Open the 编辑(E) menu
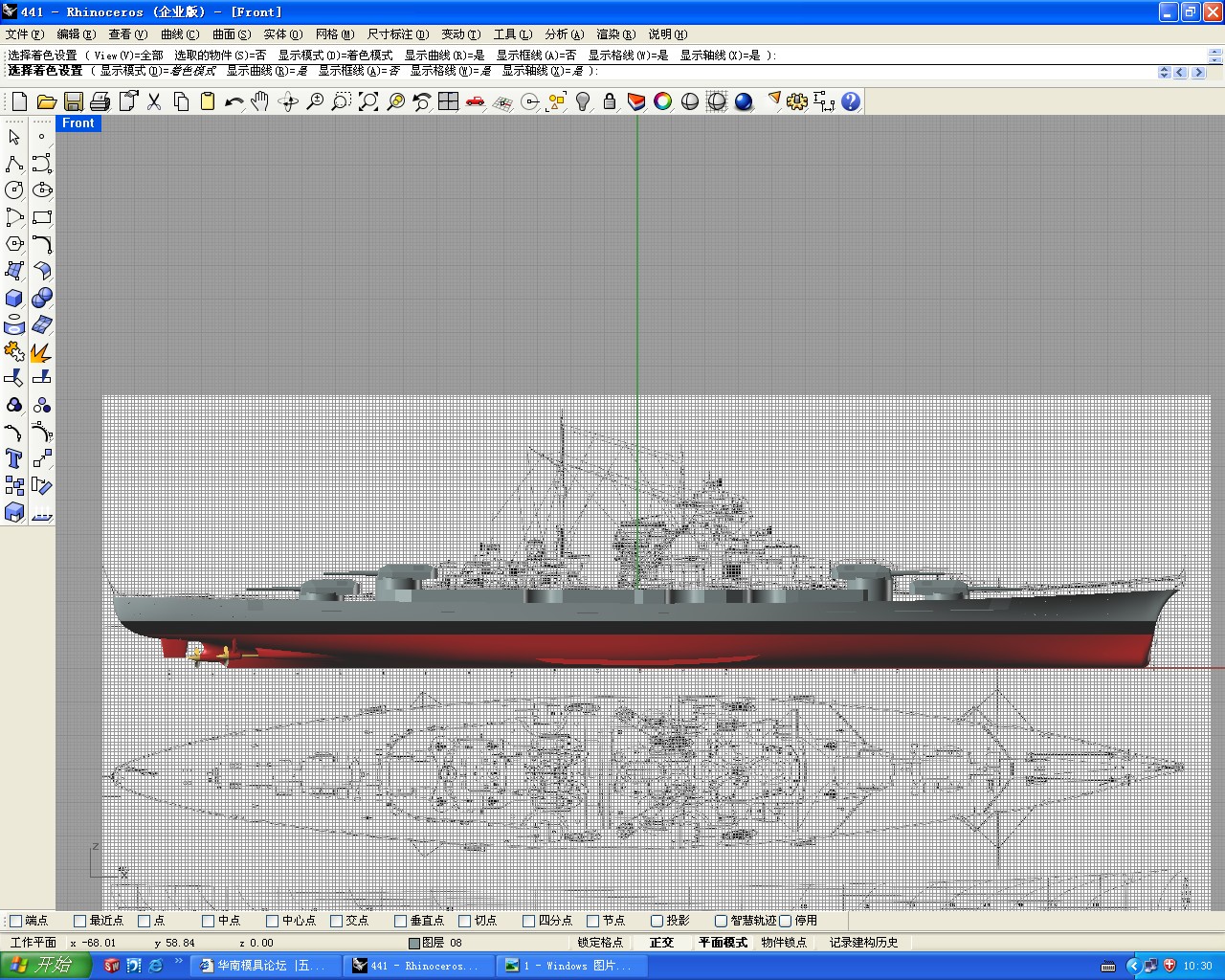Screen dimensions: 1225x980 76,34
